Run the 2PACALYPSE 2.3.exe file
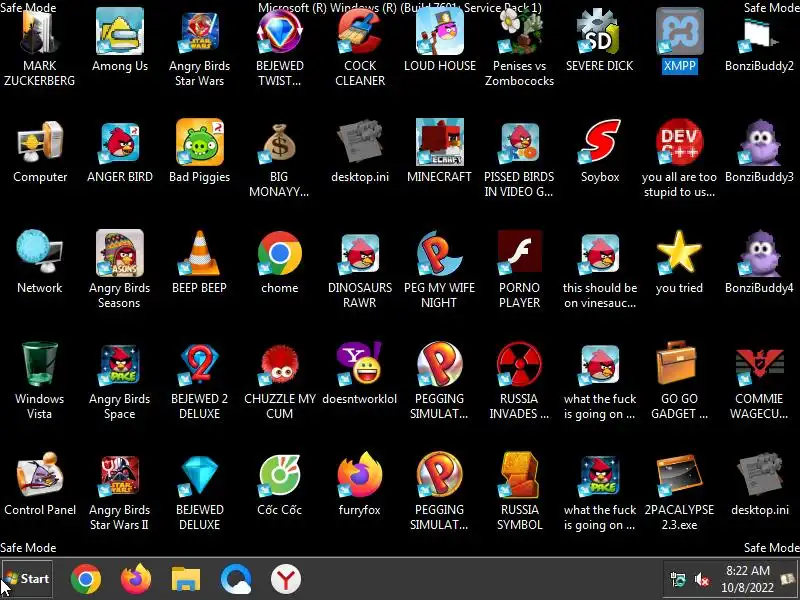800x600 pixels. pos(680,476)
